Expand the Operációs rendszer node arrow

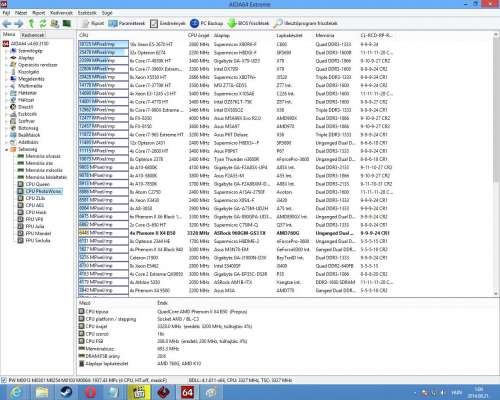6,65
